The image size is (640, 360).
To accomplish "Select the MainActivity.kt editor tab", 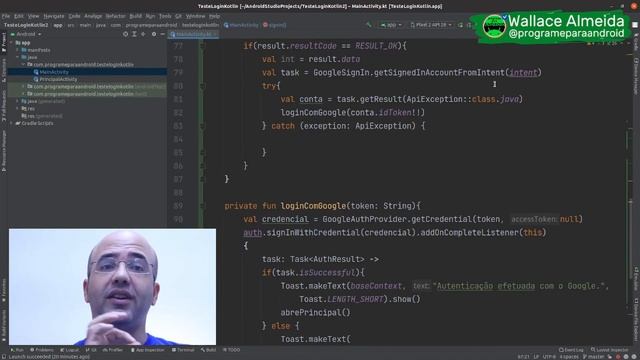I will 193,34.
